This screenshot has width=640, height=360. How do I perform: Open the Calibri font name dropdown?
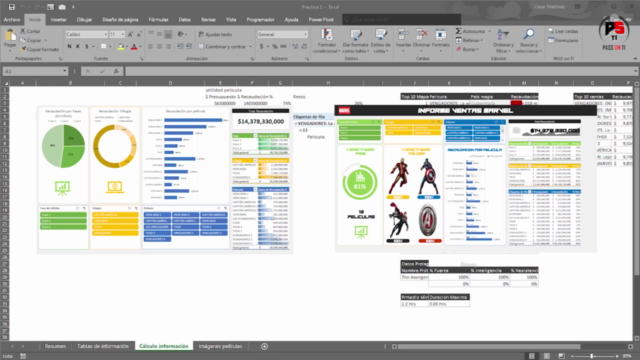click(x=105, y=35)
